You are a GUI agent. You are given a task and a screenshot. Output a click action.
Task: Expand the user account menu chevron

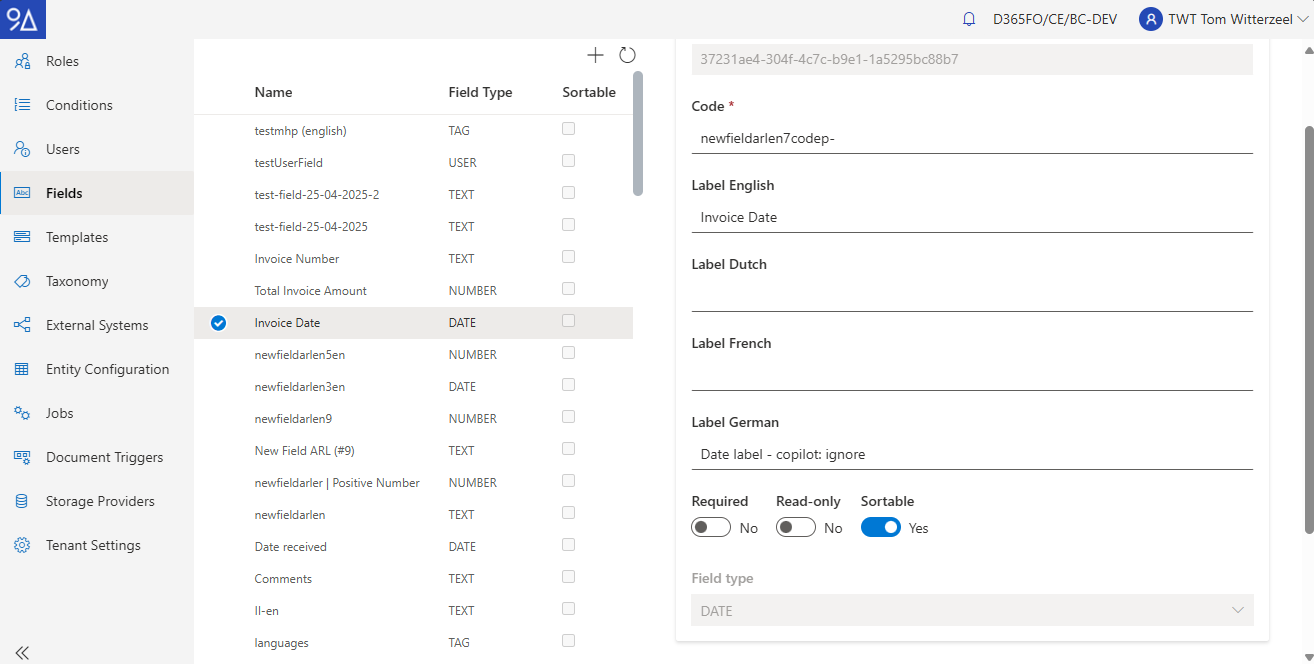pos(1302,19)
